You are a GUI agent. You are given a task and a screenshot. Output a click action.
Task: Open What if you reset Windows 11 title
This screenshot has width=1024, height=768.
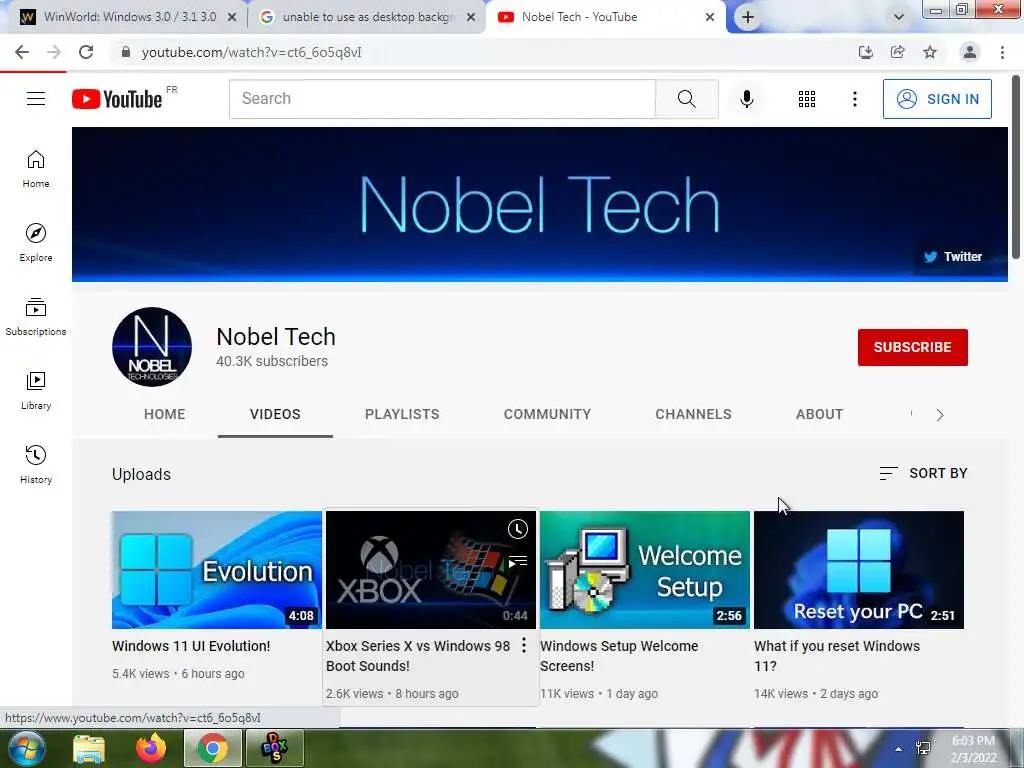click(x=837, y=656)
